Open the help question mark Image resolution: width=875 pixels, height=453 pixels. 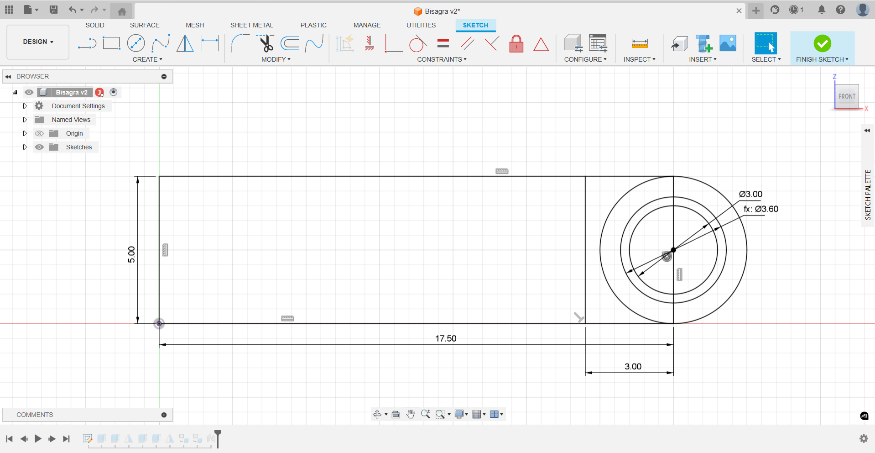840,10
